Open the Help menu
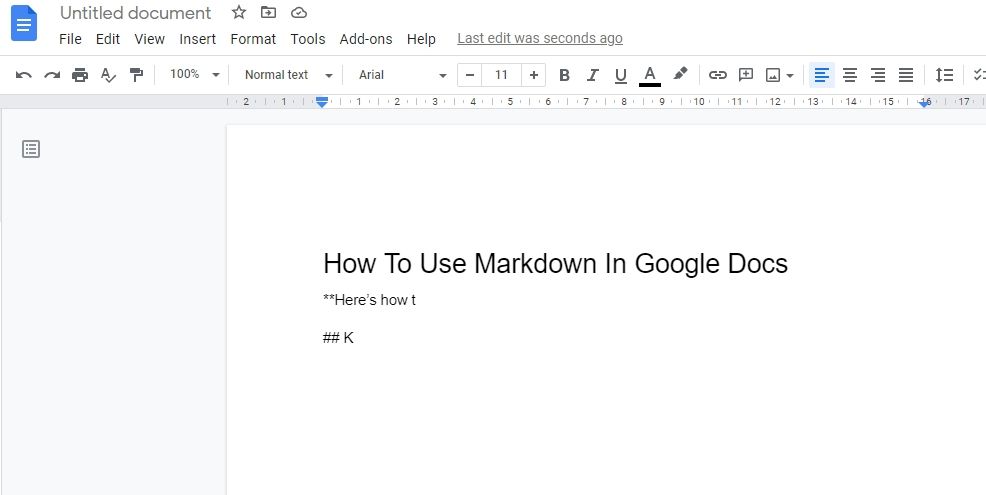The image size is (986, 495). point(421,39)
